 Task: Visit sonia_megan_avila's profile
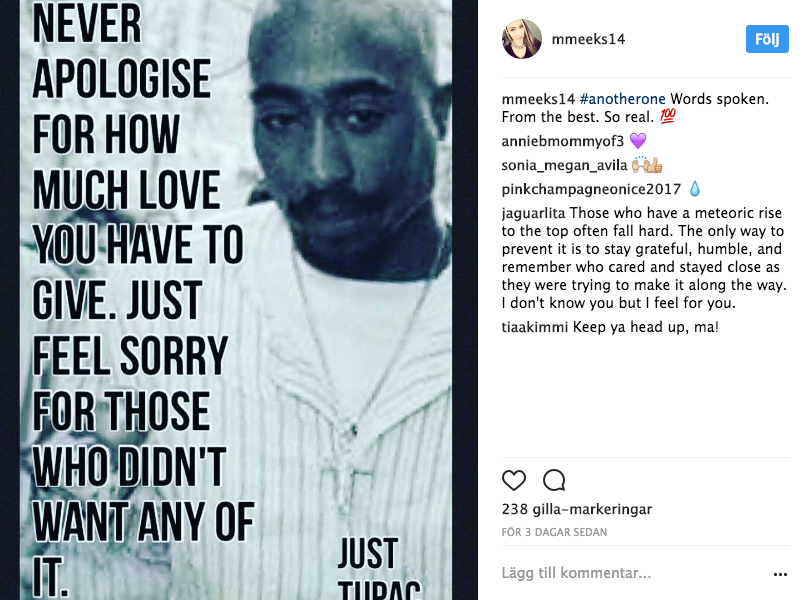(x=564, y=166)
